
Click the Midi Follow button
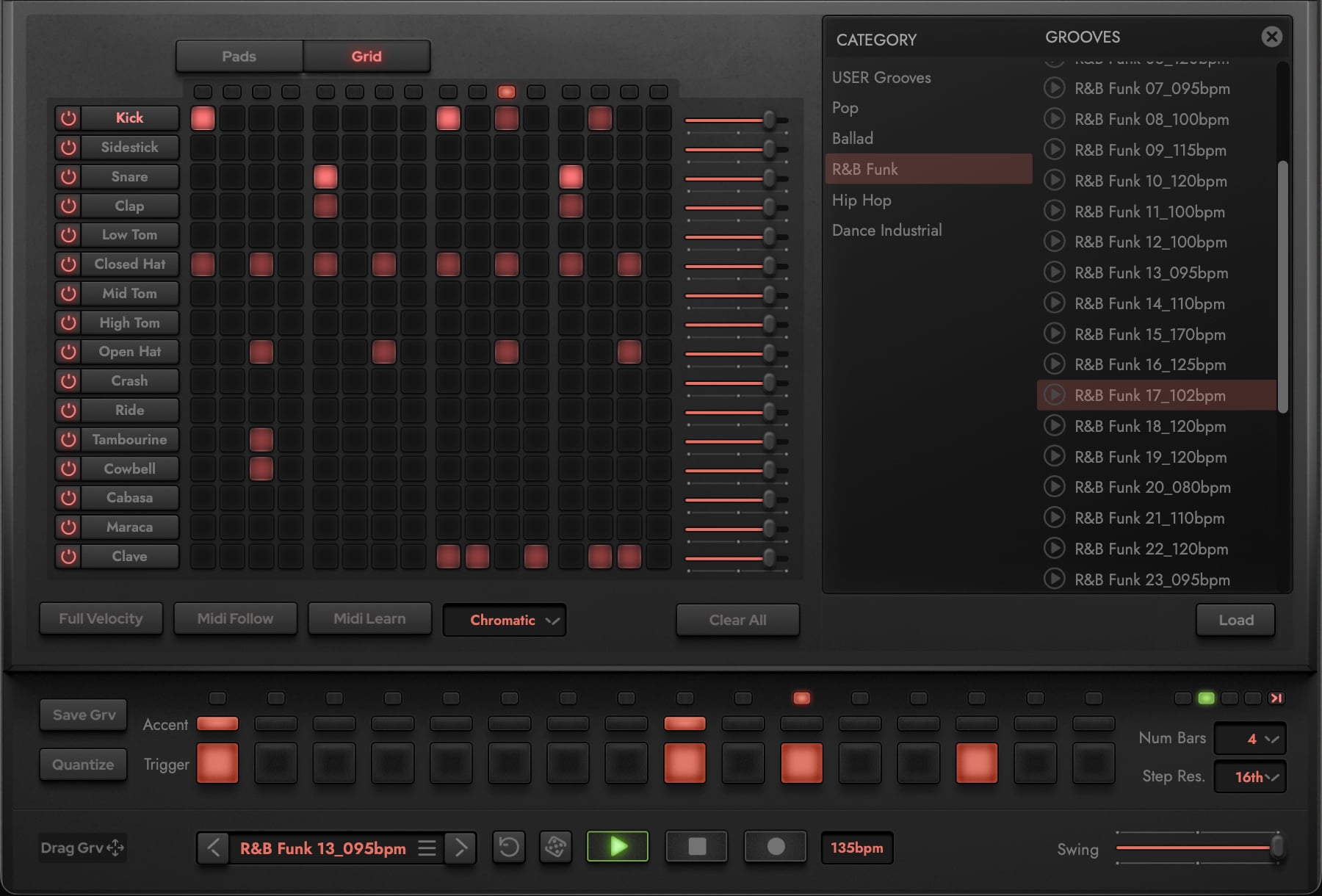point(235,618)
